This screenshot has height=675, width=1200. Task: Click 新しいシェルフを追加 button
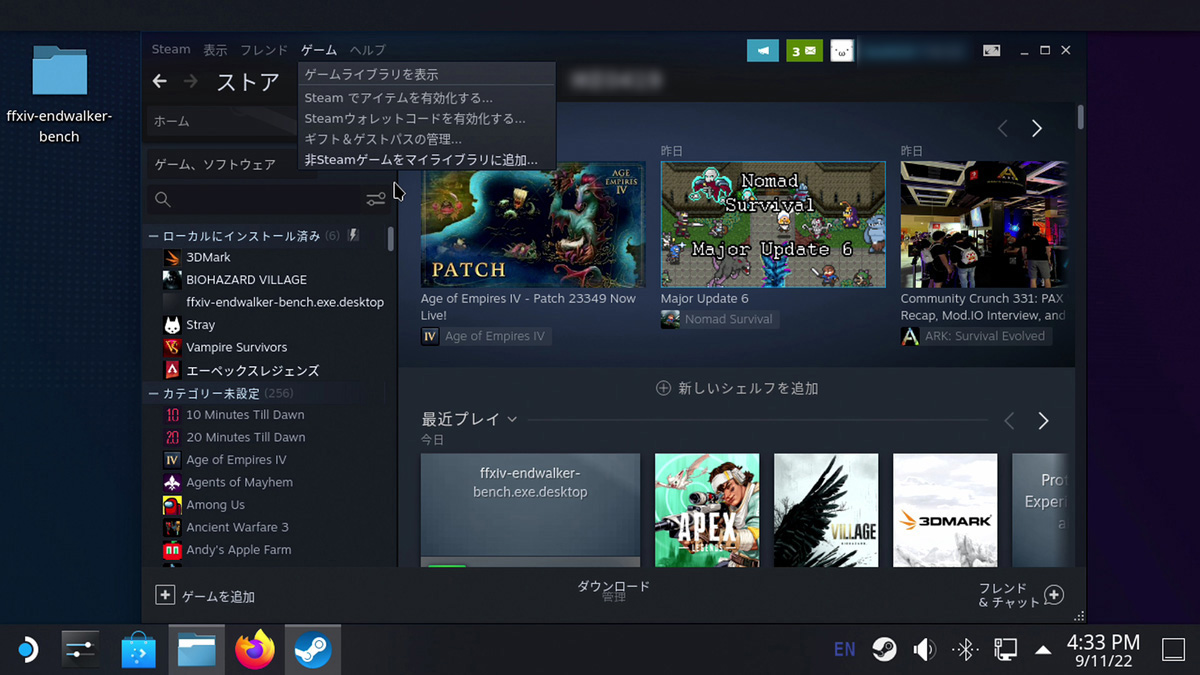tap(737, 388)
